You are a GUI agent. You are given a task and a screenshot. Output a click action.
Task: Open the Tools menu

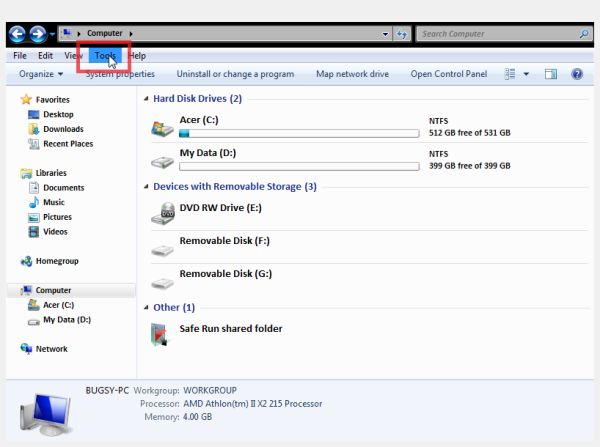coord(105,56)
